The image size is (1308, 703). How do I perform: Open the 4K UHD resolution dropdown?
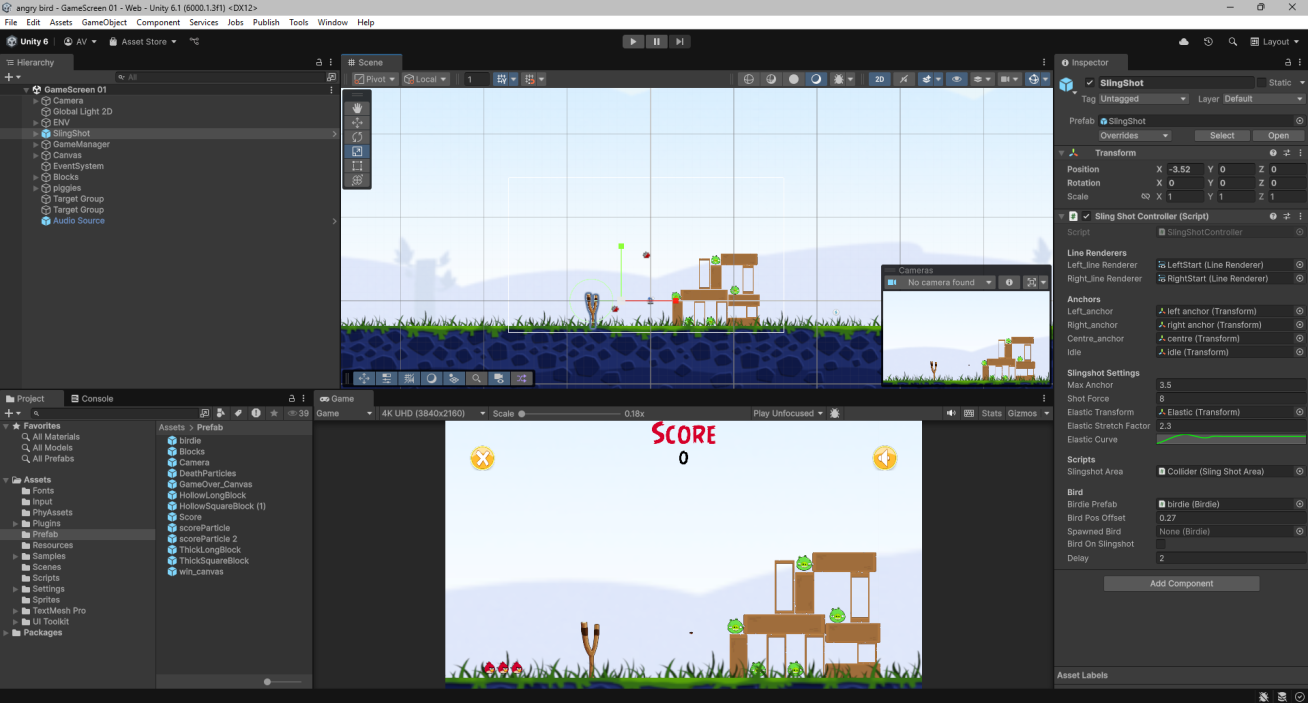tap(432, 413)
